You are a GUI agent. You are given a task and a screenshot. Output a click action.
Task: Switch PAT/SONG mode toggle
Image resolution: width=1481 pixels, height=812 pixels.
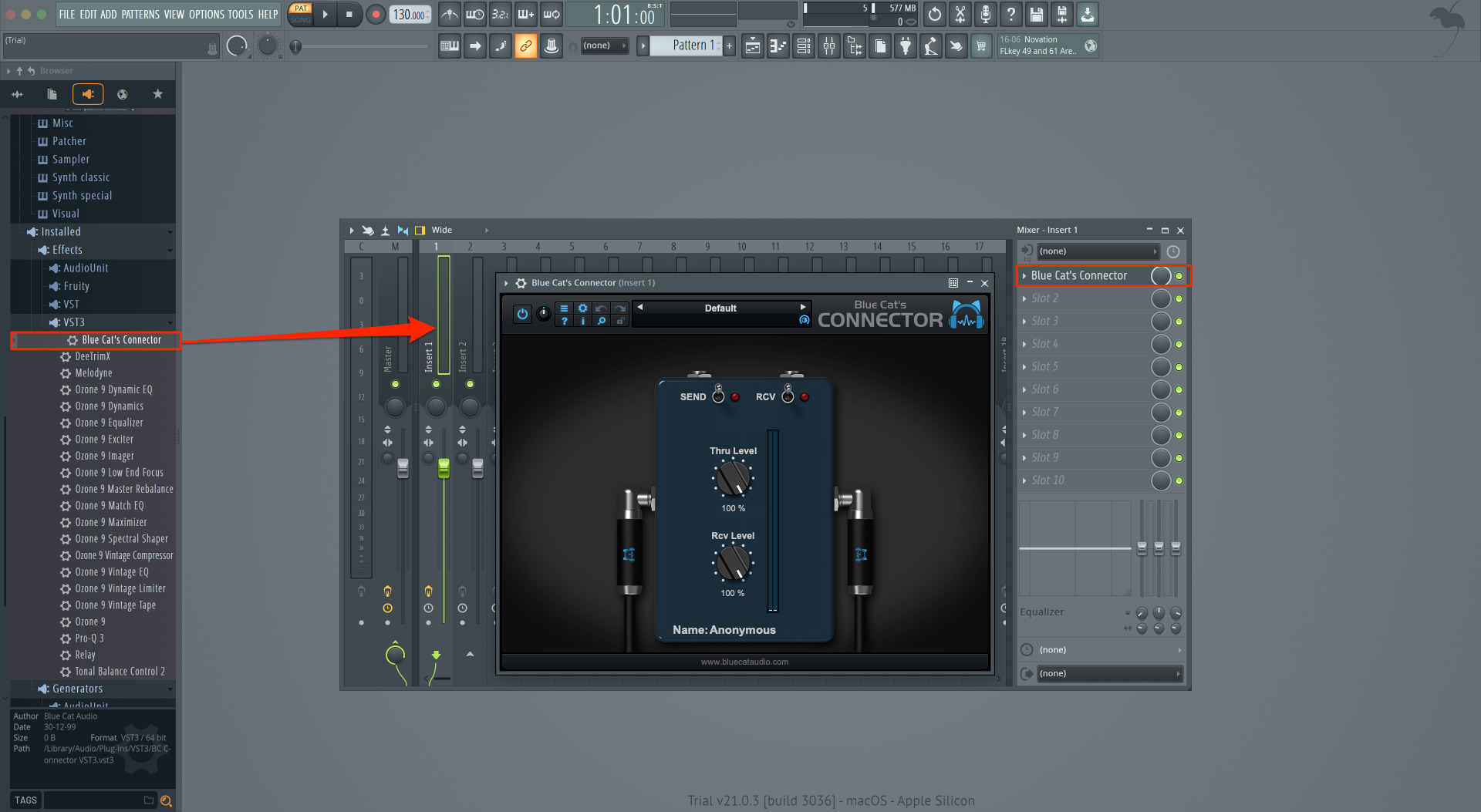[x=300, y=15]
